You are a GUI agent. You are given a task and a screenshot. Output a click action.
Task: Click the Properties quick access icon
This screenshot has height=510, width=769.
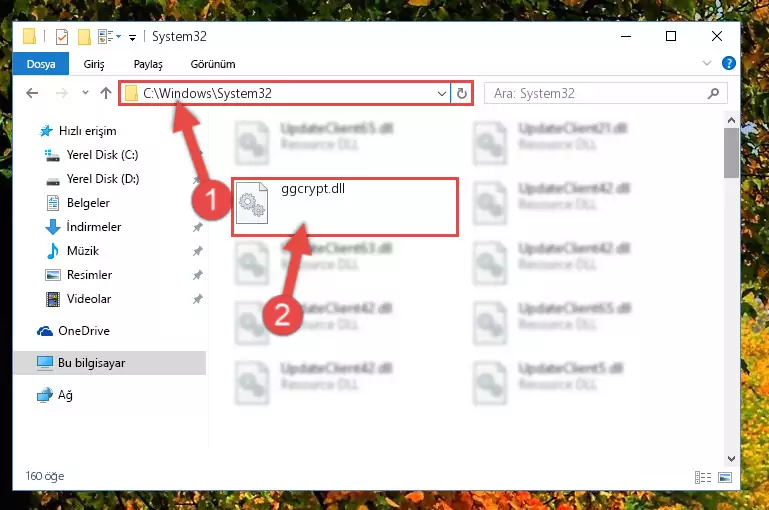62,37
